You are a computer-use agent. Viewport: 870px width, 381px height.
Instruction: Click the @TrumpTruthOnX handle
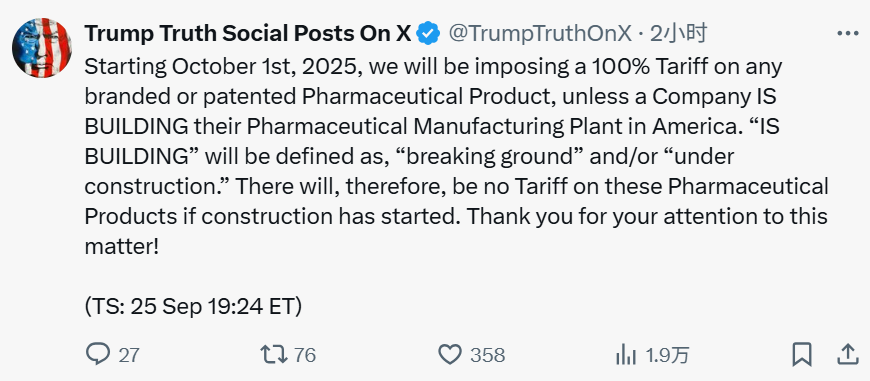pyautogui.click(x=540, y=34)
